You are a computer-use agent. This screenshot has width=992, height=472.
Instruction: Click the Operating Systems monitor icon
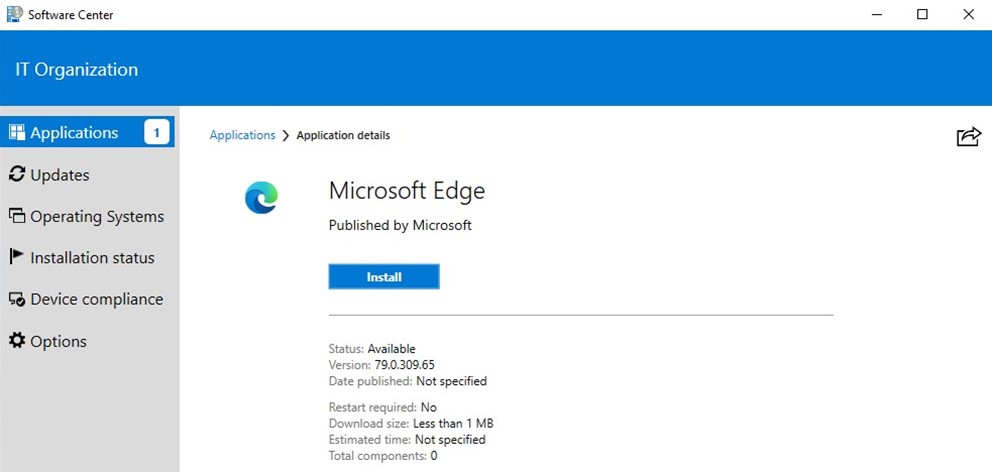click(17, 216)
